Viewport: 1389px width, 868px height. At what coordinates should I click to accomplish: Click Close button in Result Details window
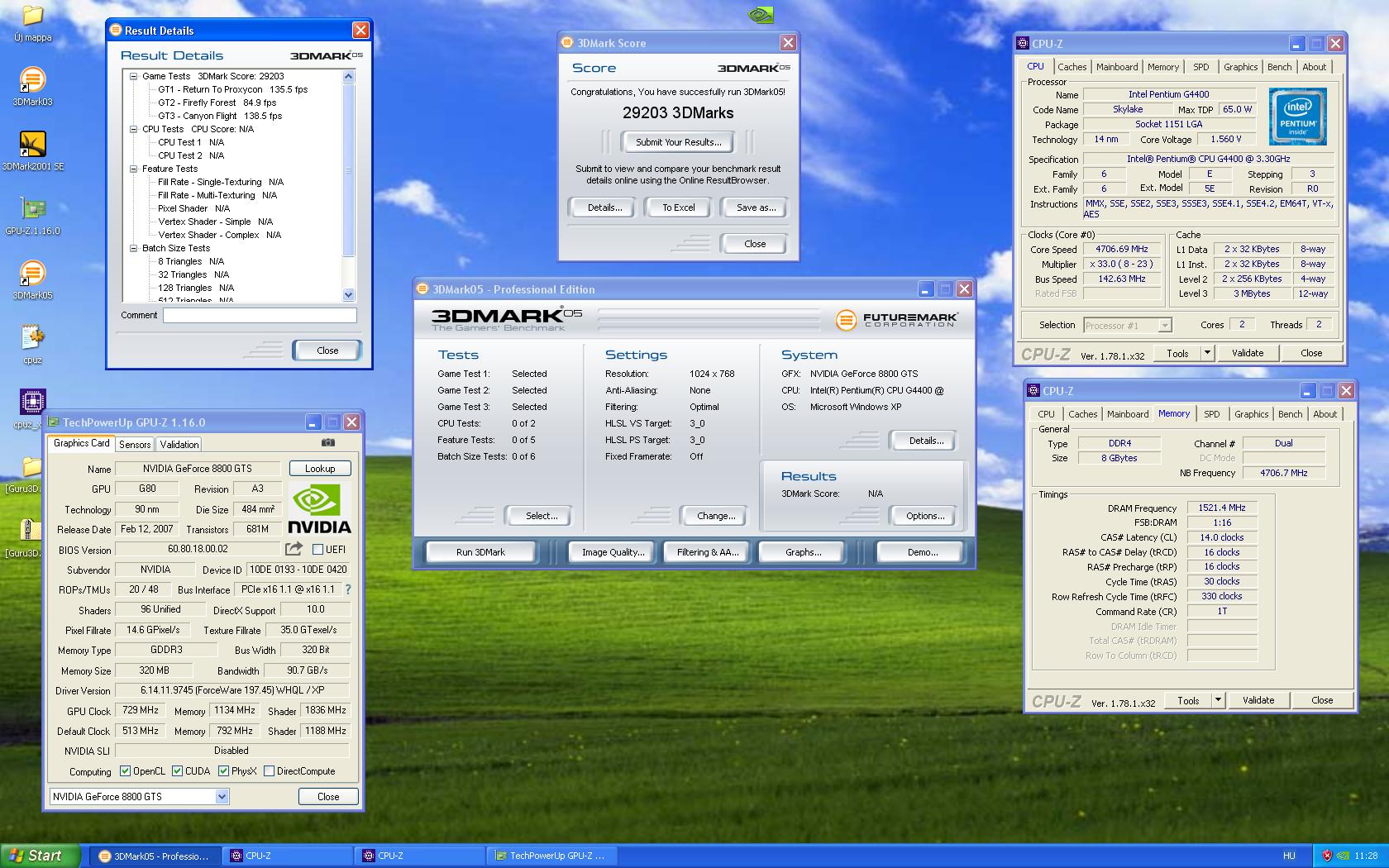pyautogui.click(x=327, y=351)
